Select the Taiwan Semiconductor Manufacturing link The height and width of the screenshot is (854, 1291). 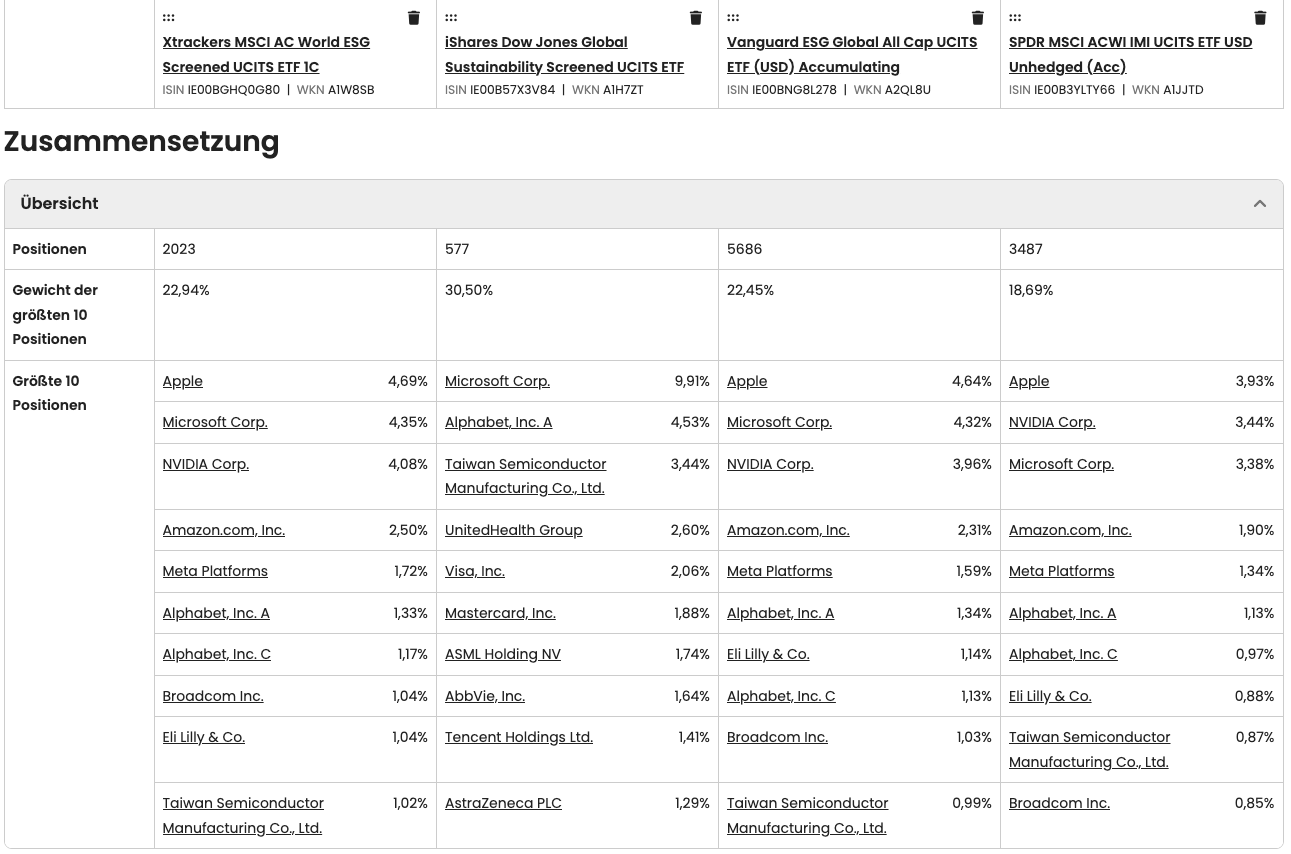coord(525,476)
